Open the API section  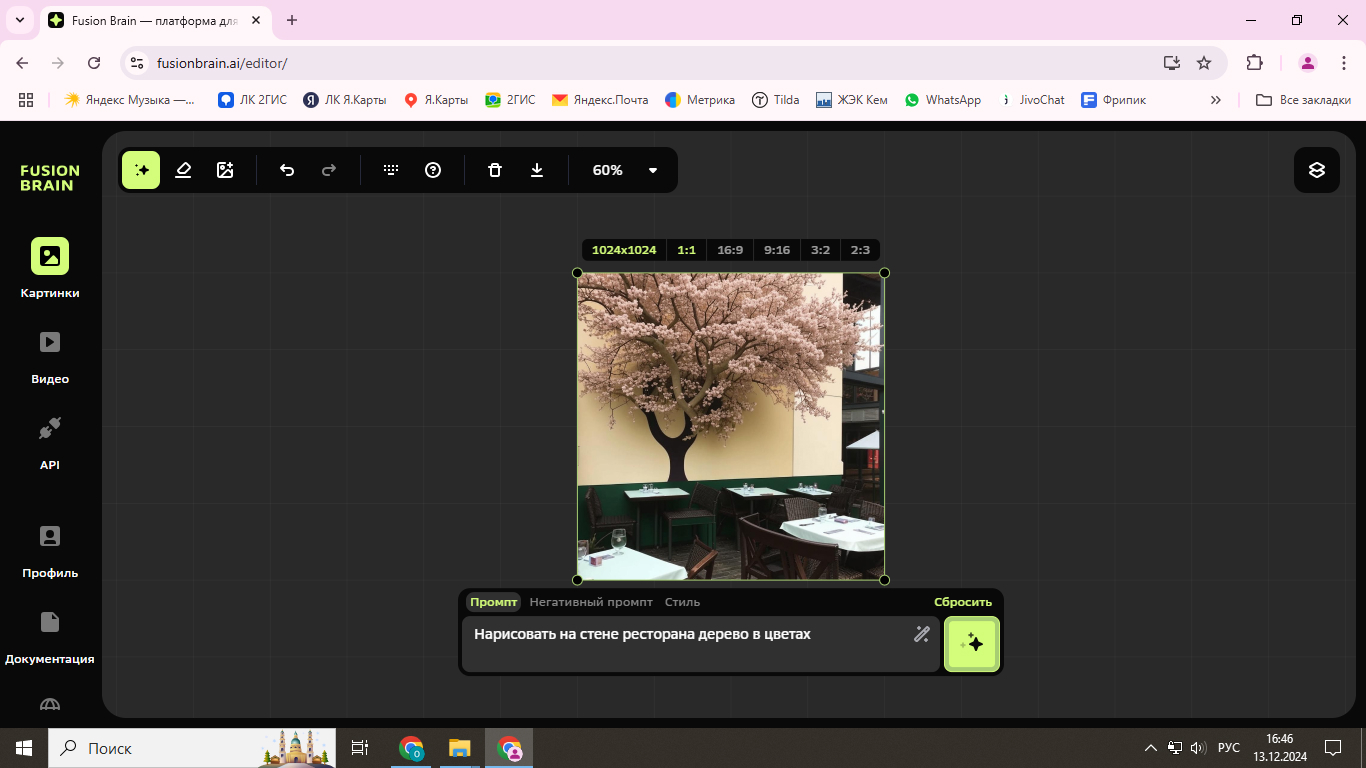pyautogui.click(x=50, y=442)
